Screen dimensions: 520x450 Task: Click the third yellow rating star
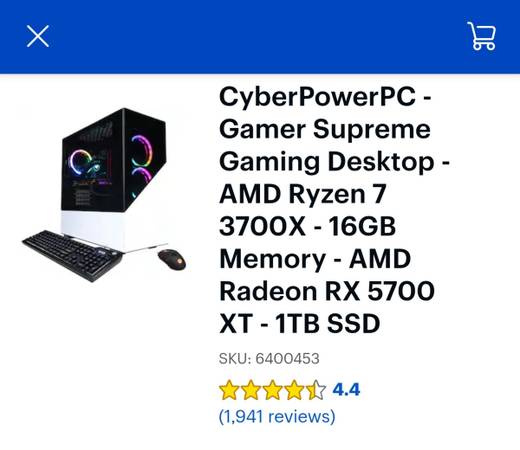pyautogui.click(x=272, y=390)
